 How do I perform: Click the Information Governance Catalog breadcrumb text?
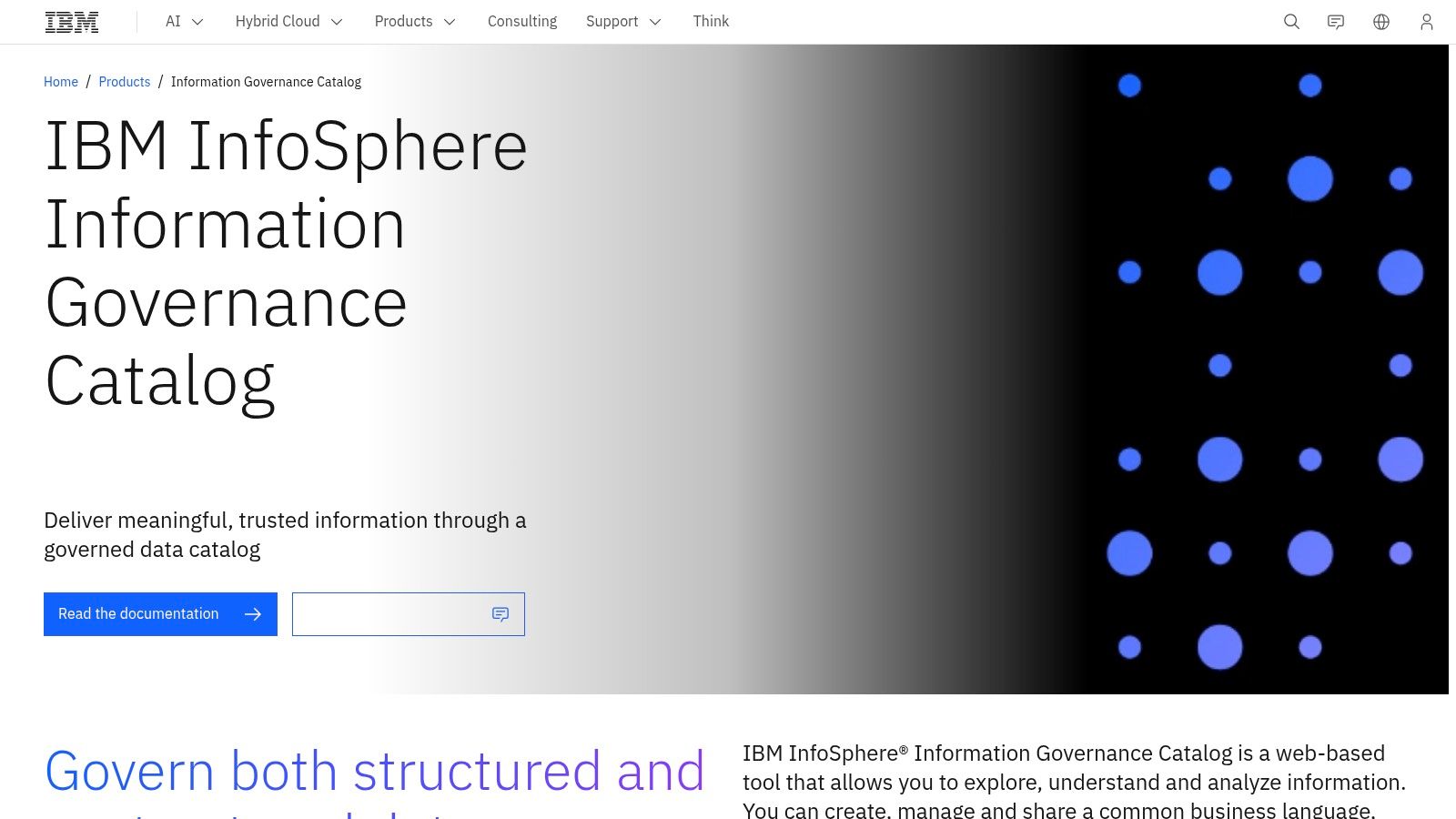266,81
